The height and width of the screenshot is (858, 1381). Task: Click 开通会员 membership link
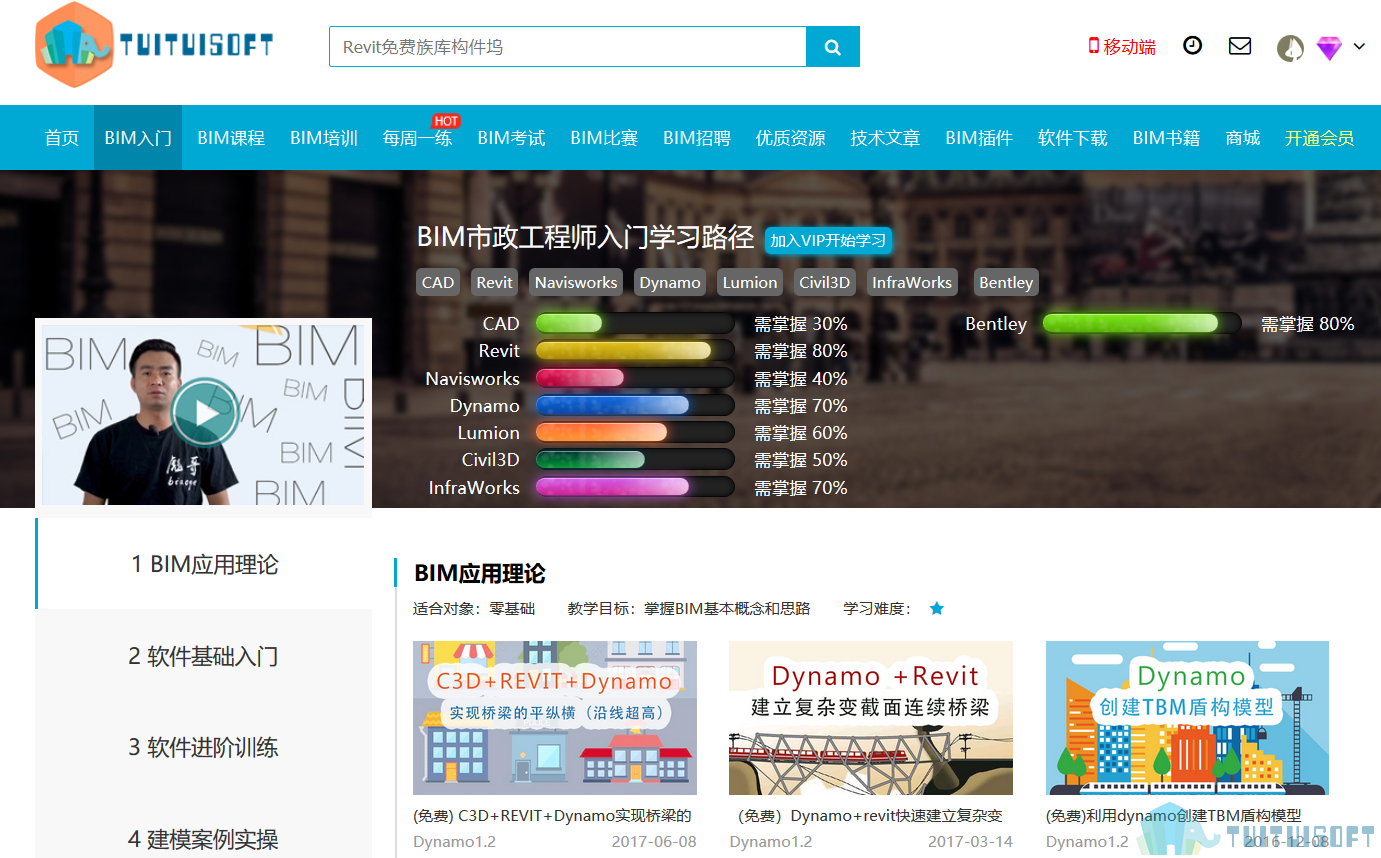point(1320,138)
